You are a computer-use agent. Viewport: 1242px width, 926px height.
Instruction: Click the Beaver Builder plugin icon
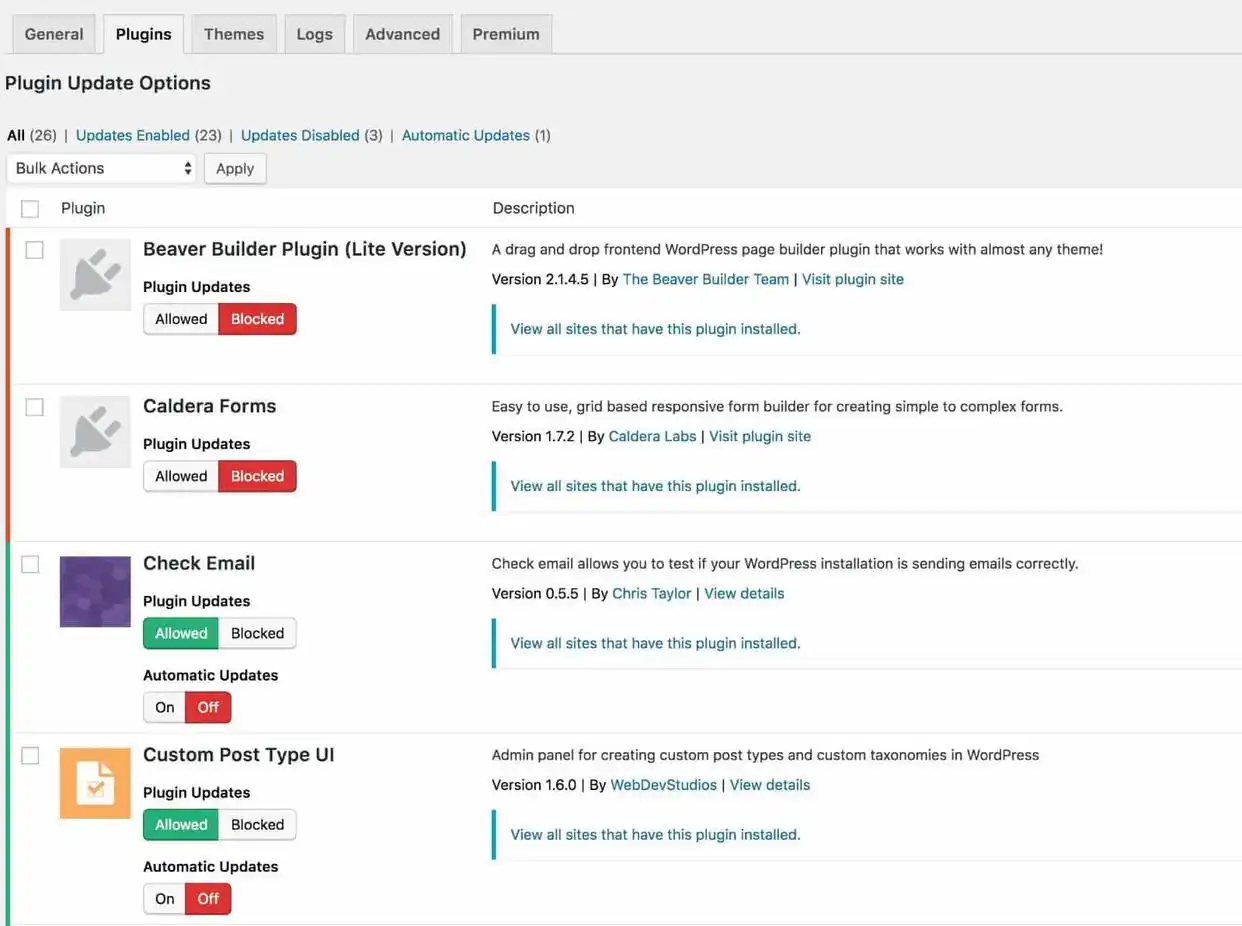click(95, 274)
